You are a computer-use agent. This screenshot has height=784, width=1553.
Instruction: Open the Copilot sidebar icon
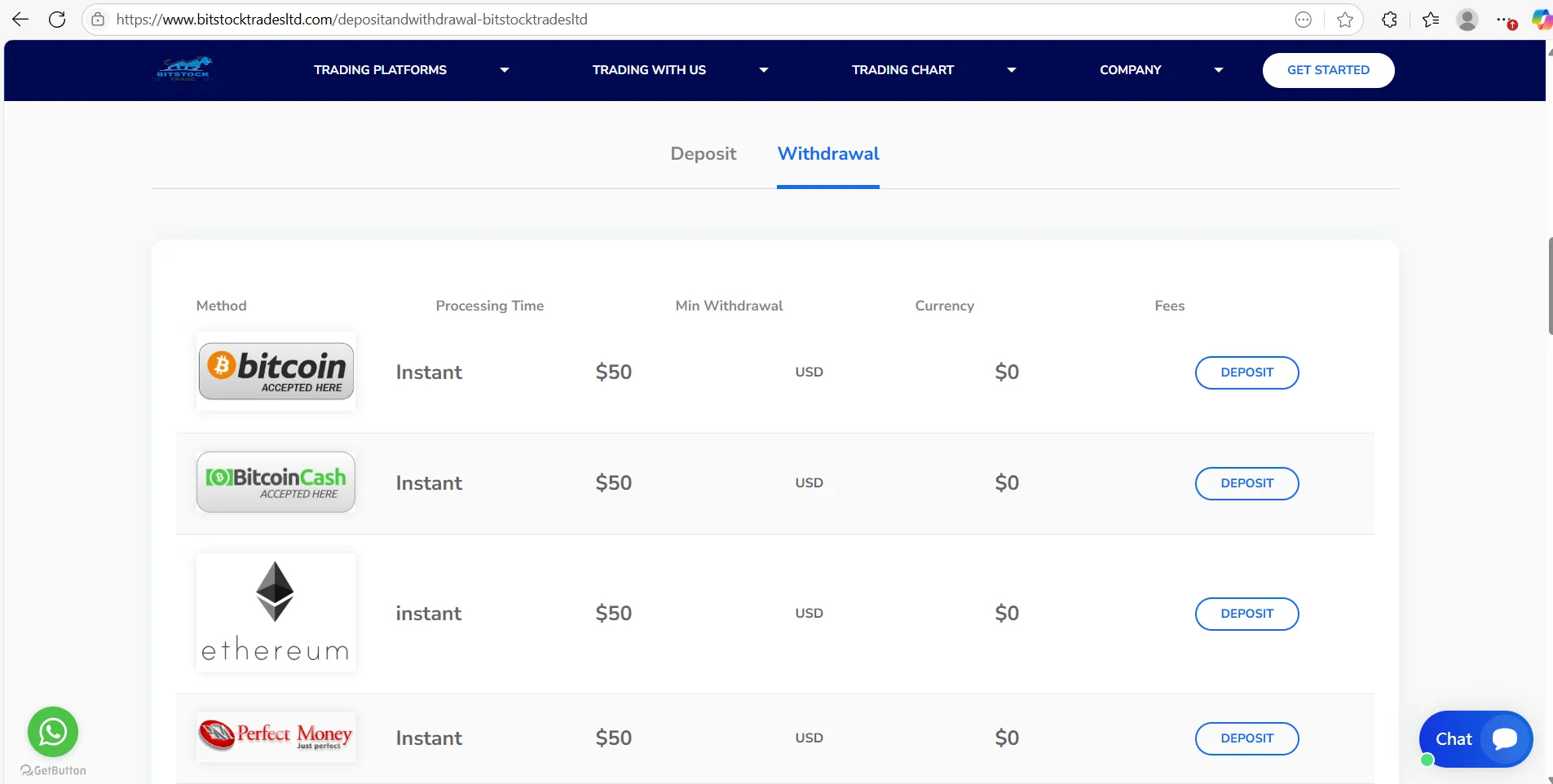(1542, 20)
